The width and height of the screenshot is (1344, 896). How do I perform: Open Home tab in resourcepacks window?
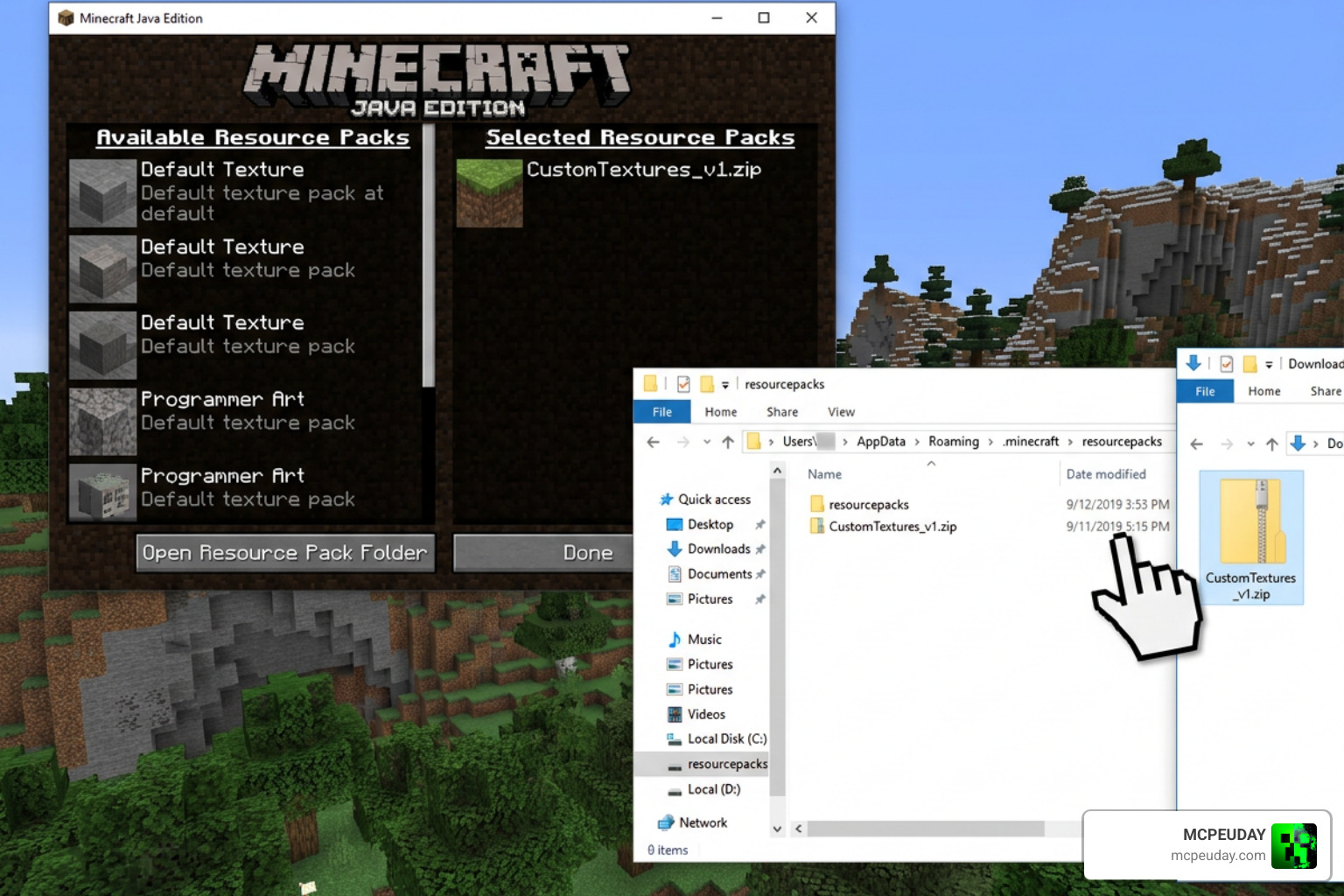721,411
